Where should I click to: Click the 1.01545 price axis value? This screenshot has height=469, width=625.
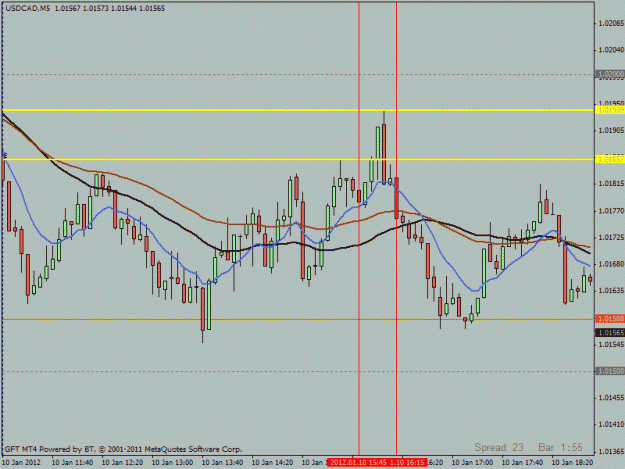pos(611,344)
